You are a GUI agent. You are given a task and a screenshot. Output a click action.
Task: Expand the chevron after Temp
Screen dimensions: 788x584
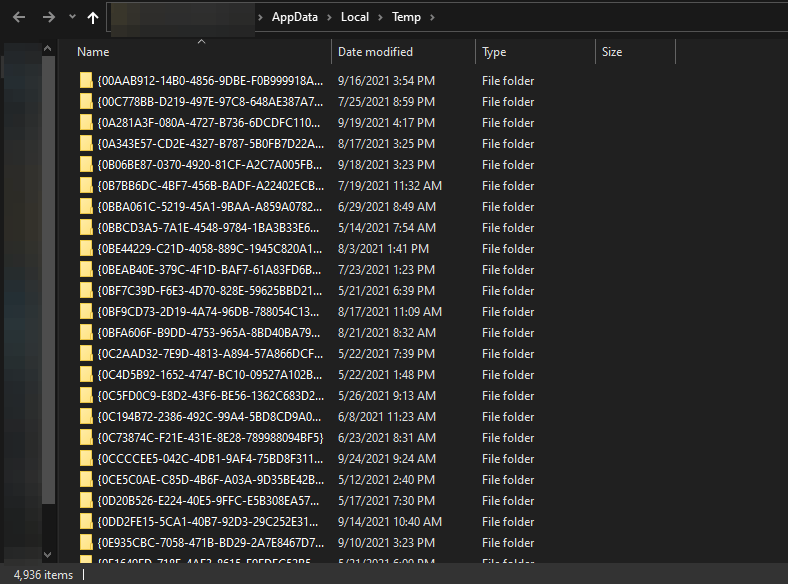click(432, 18)
